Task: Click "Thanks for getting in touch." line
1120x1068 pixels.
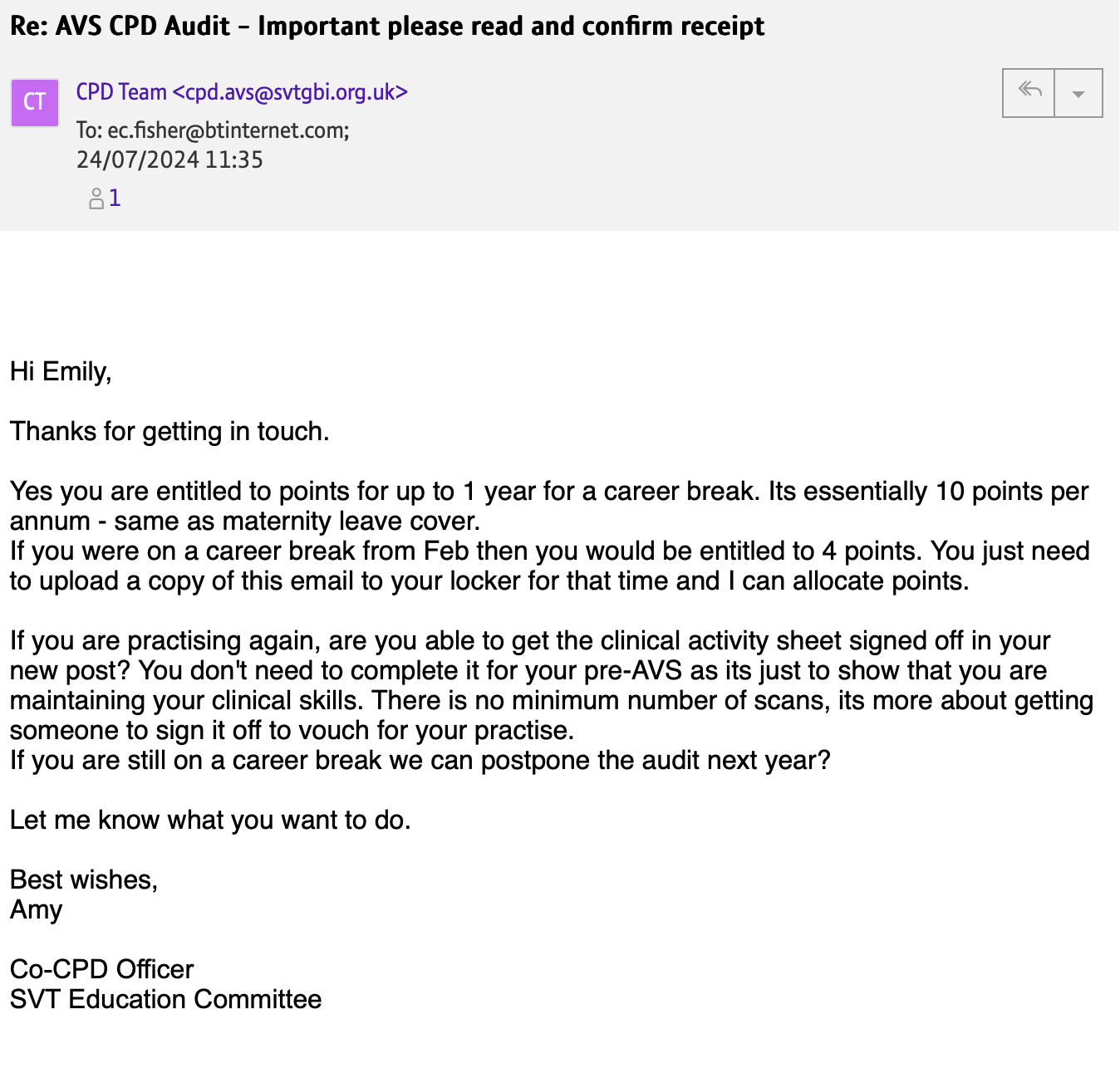Action: [169, 431]
